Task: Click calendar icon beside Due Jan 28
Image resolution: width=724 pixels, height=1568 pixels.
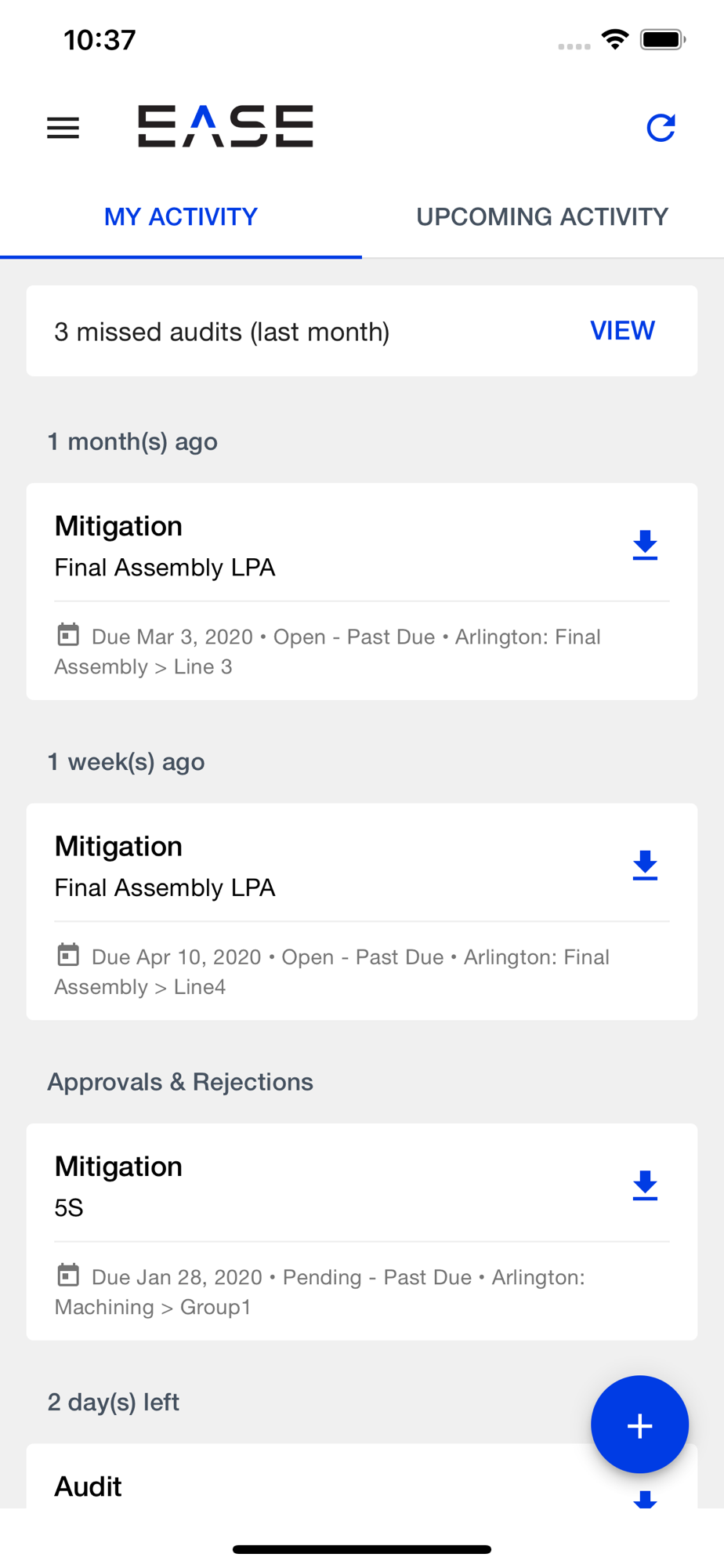Action: coord(68,1275)
